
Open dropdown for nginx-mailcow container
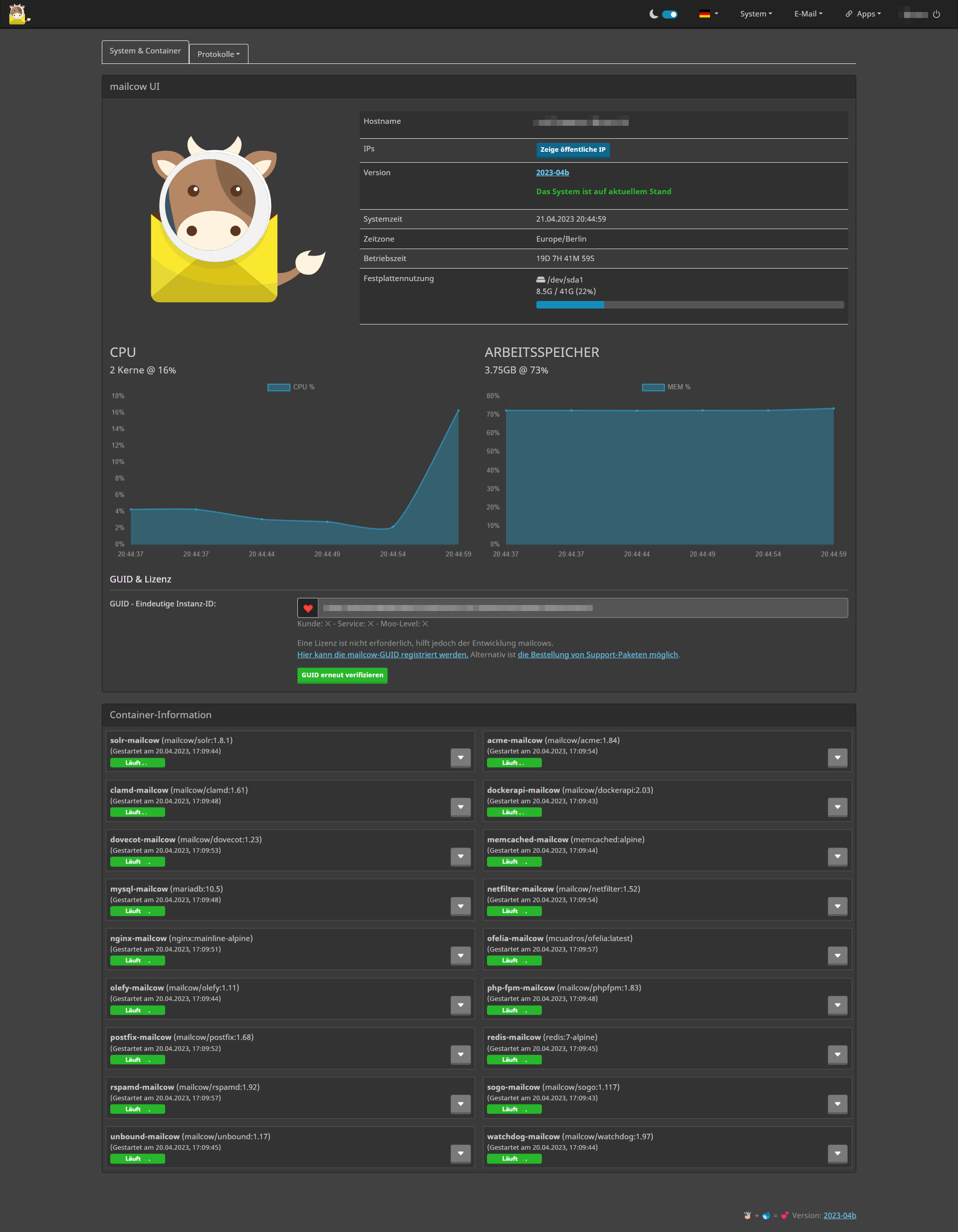pos(460,955)
